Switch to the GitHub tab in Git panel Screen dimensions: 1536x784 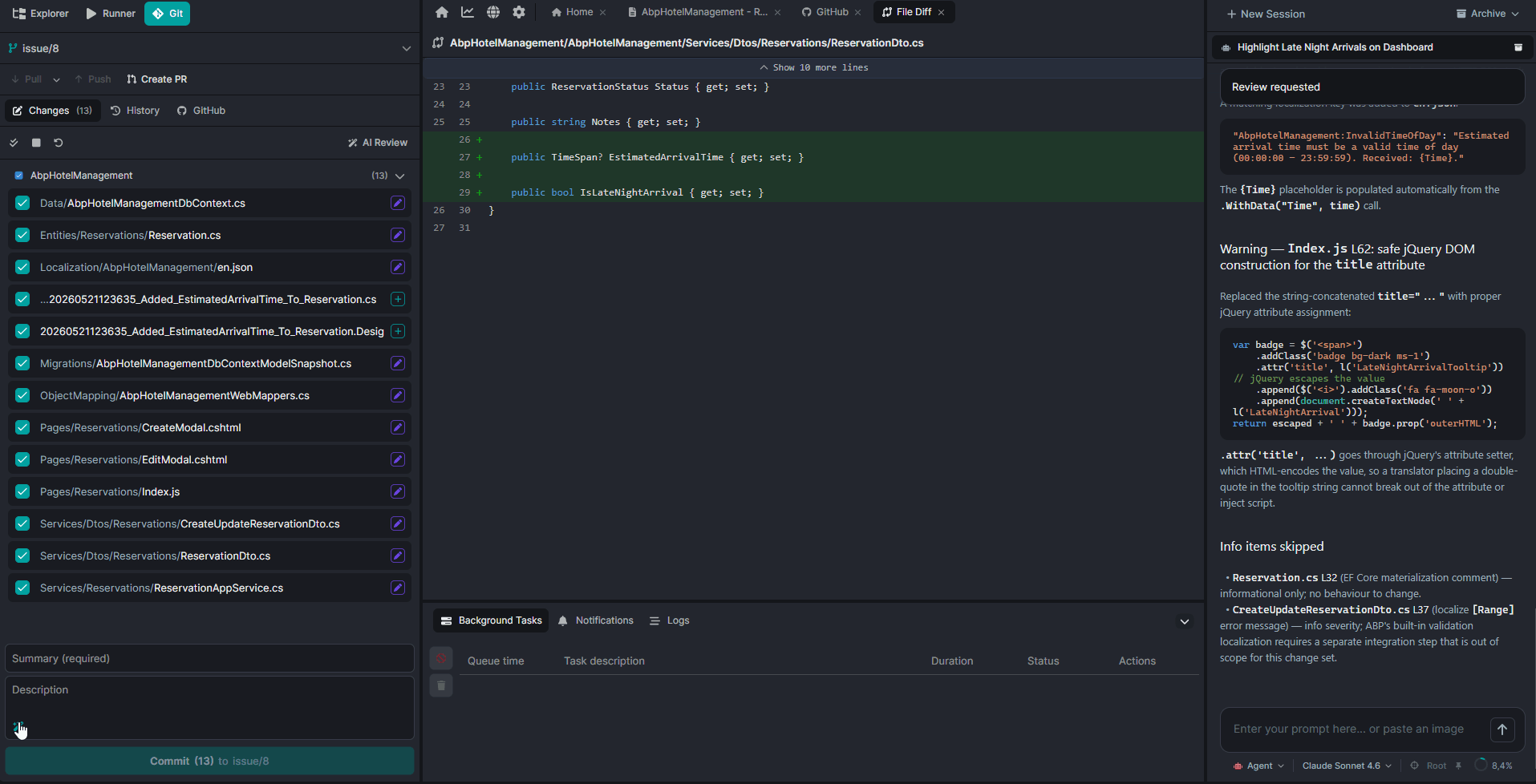point(201,111)
